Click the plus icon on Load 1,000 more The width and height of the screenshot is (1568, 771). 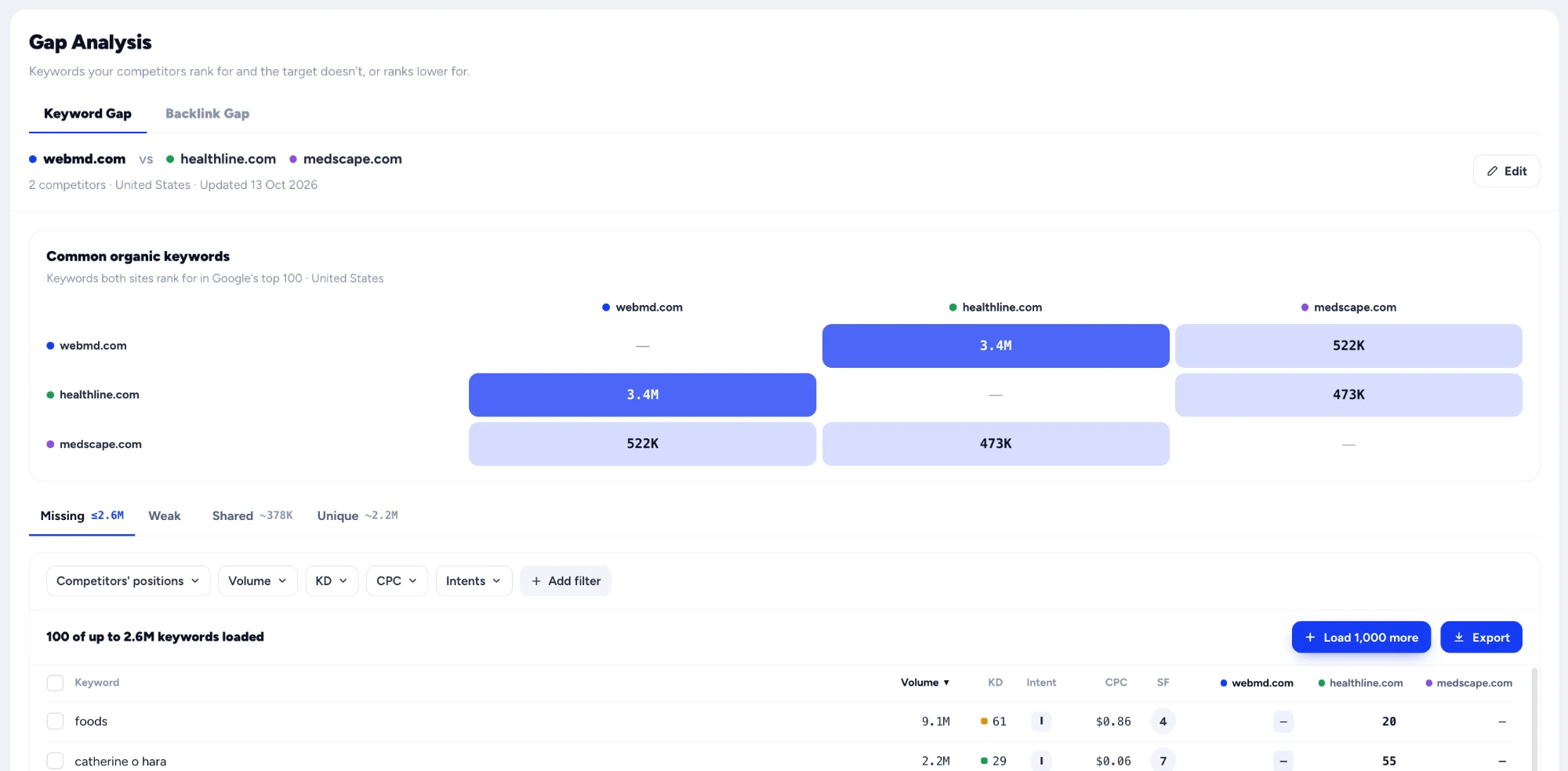pos(1310,638)
